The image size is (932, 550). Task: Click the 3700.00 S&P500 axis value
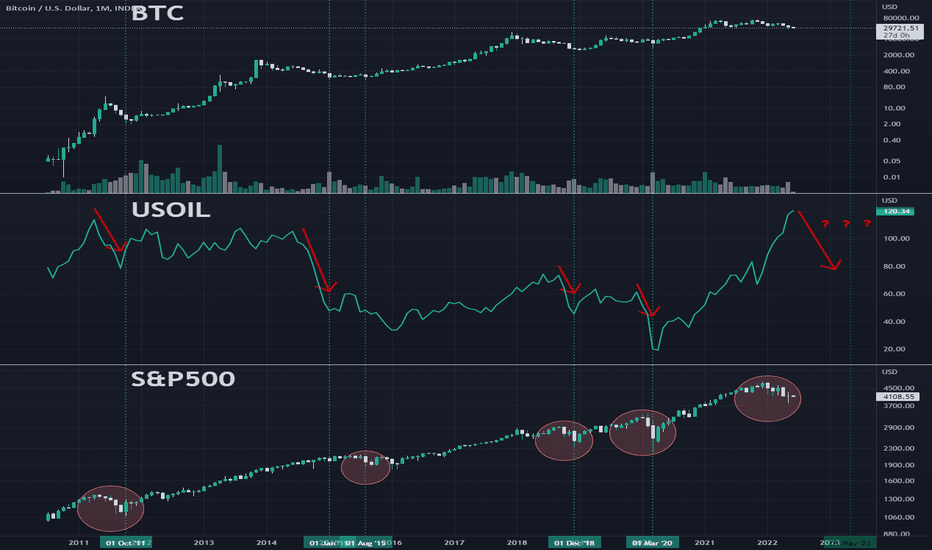point(899,406)
